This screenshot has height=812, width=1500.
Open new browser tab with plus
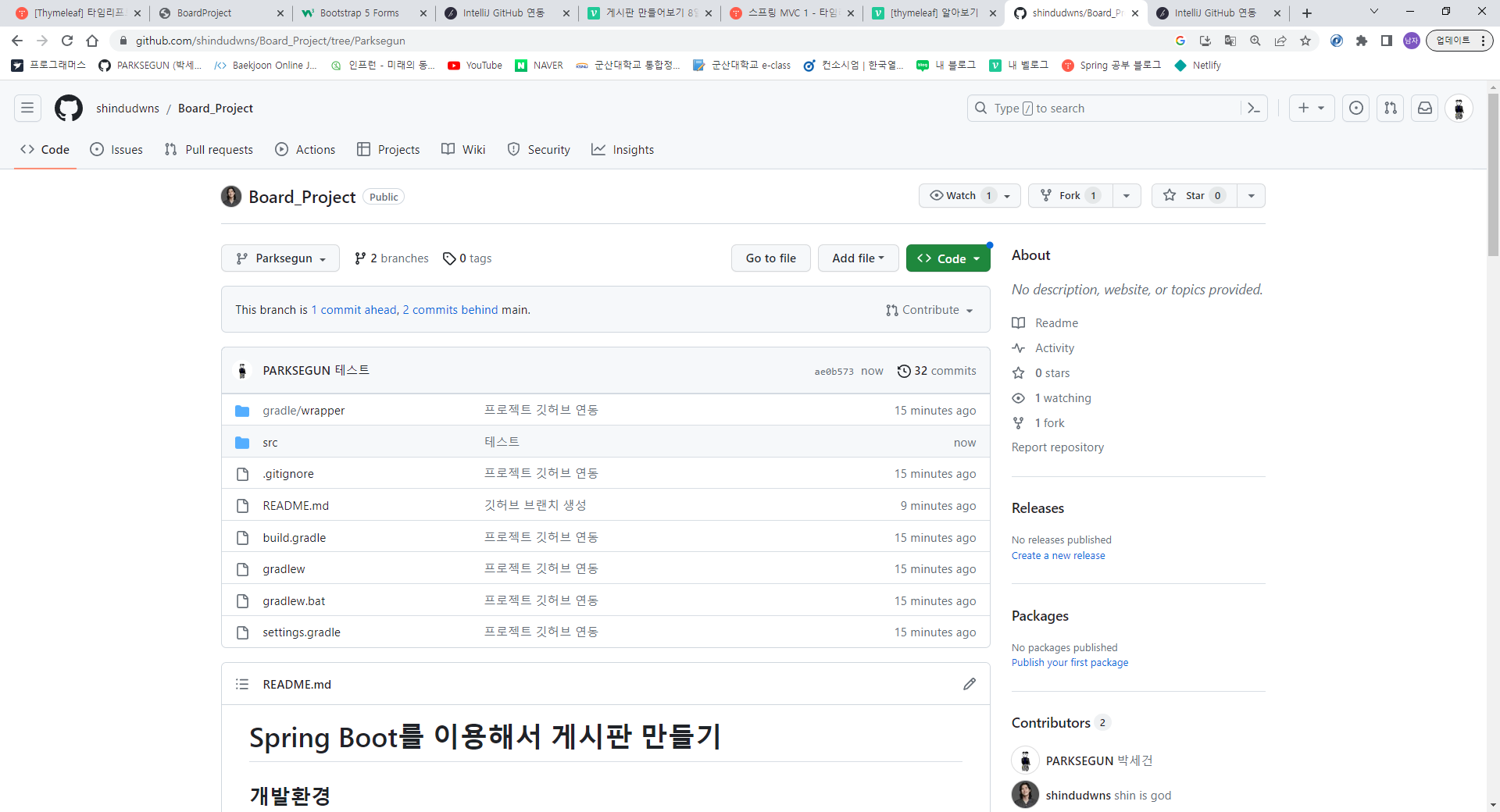tap(1307, 12)
